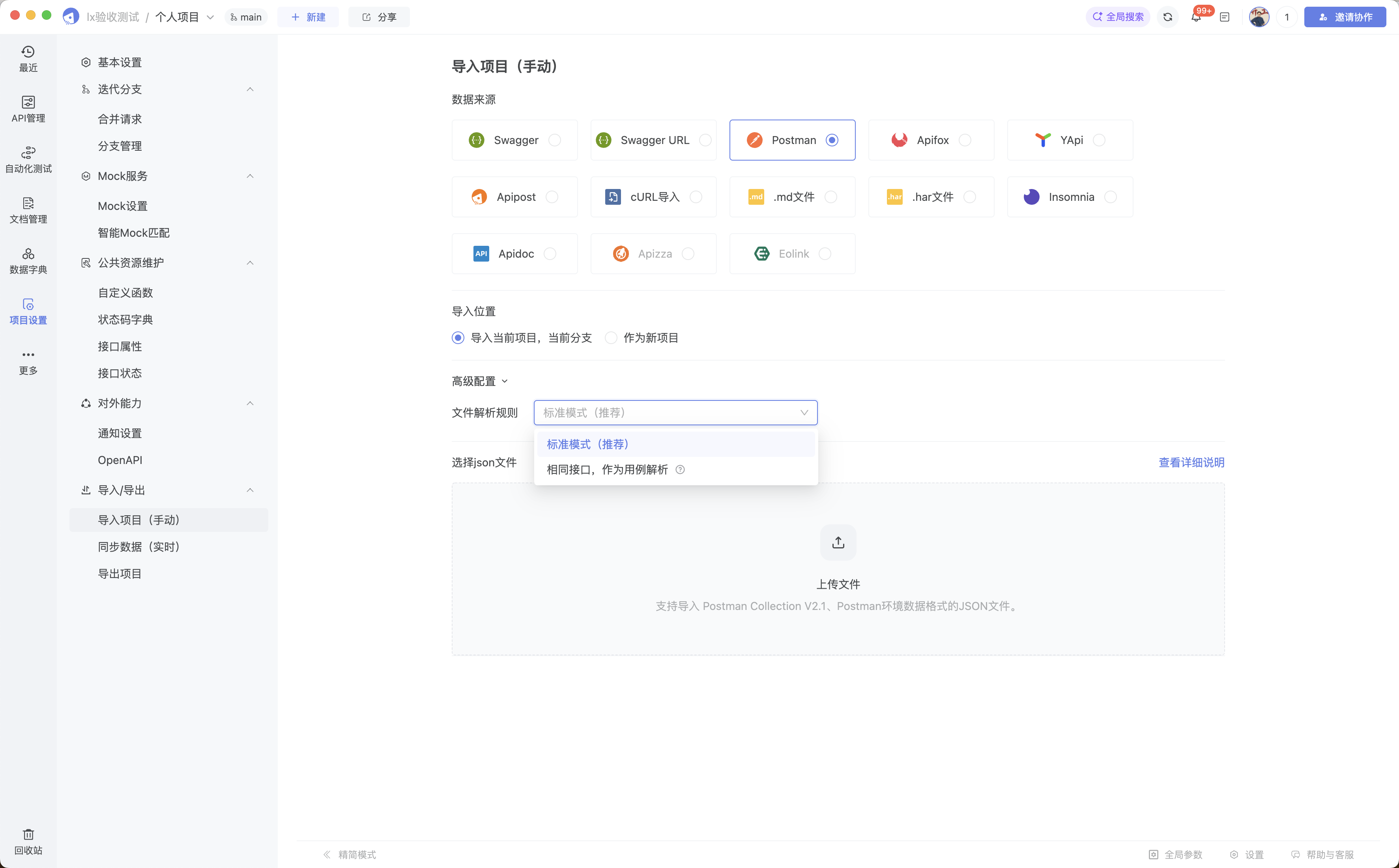Click the 邀请协作 invite button

point(1345,17)
